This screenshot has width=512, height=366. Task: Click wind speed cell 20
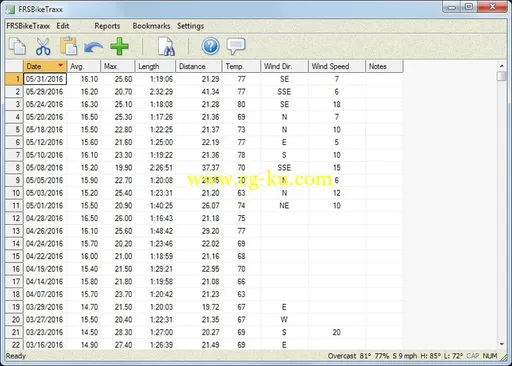point(337,332)
